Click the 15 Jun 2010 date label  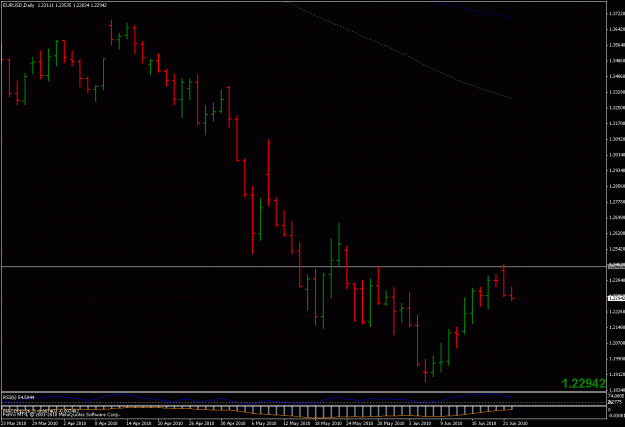484,423
